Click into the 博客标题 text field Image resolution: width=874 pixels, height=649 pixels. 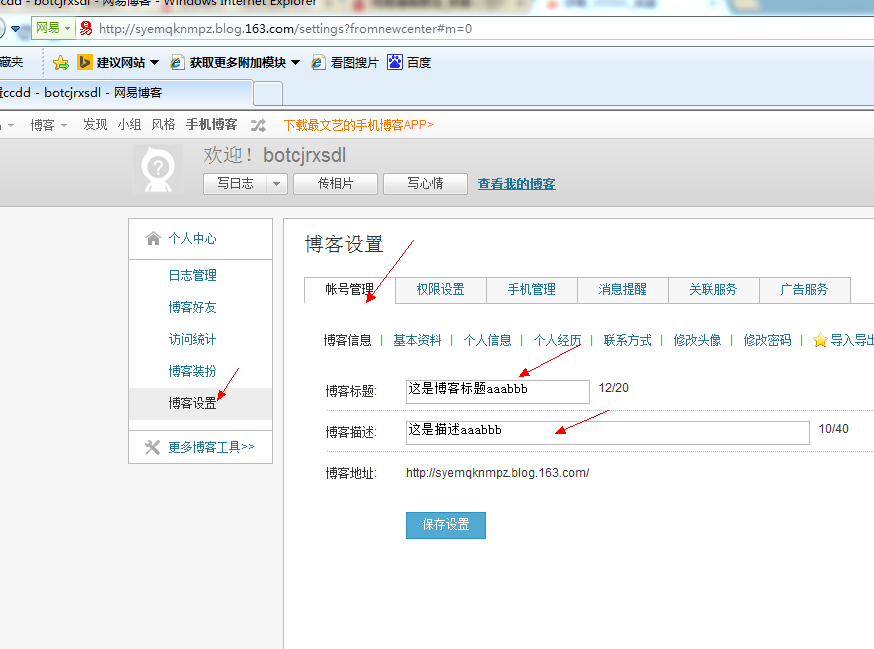[497, 390]
